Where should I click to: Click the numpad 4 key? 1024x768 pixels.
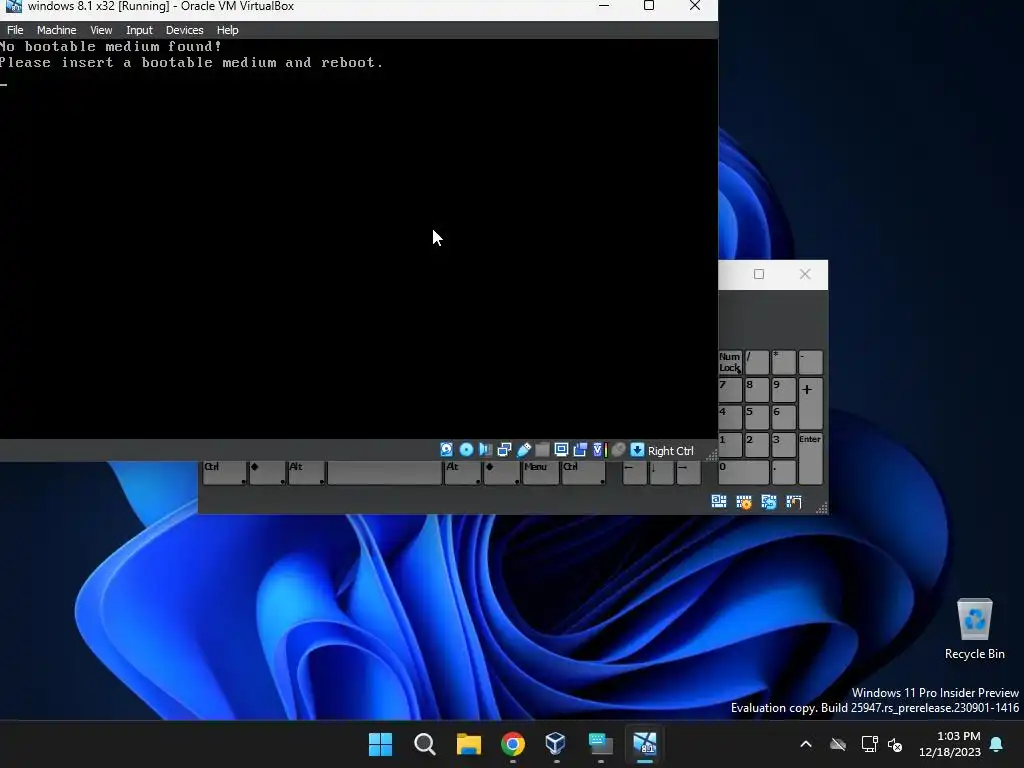[730, 417]
